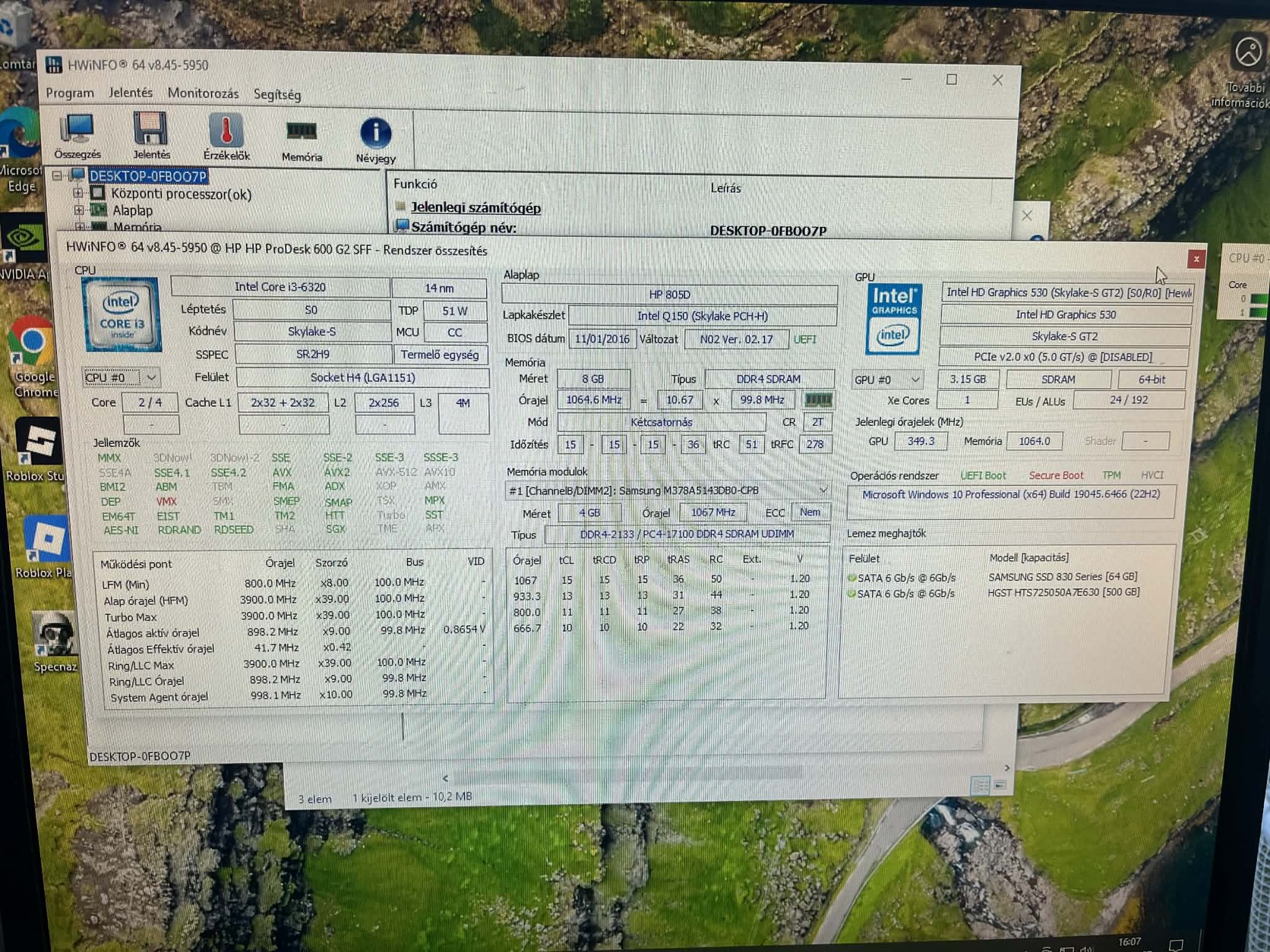Open Érzékelők sensors thermometer icon
This screenshot has width=1270, height=952.
(226, 137)
